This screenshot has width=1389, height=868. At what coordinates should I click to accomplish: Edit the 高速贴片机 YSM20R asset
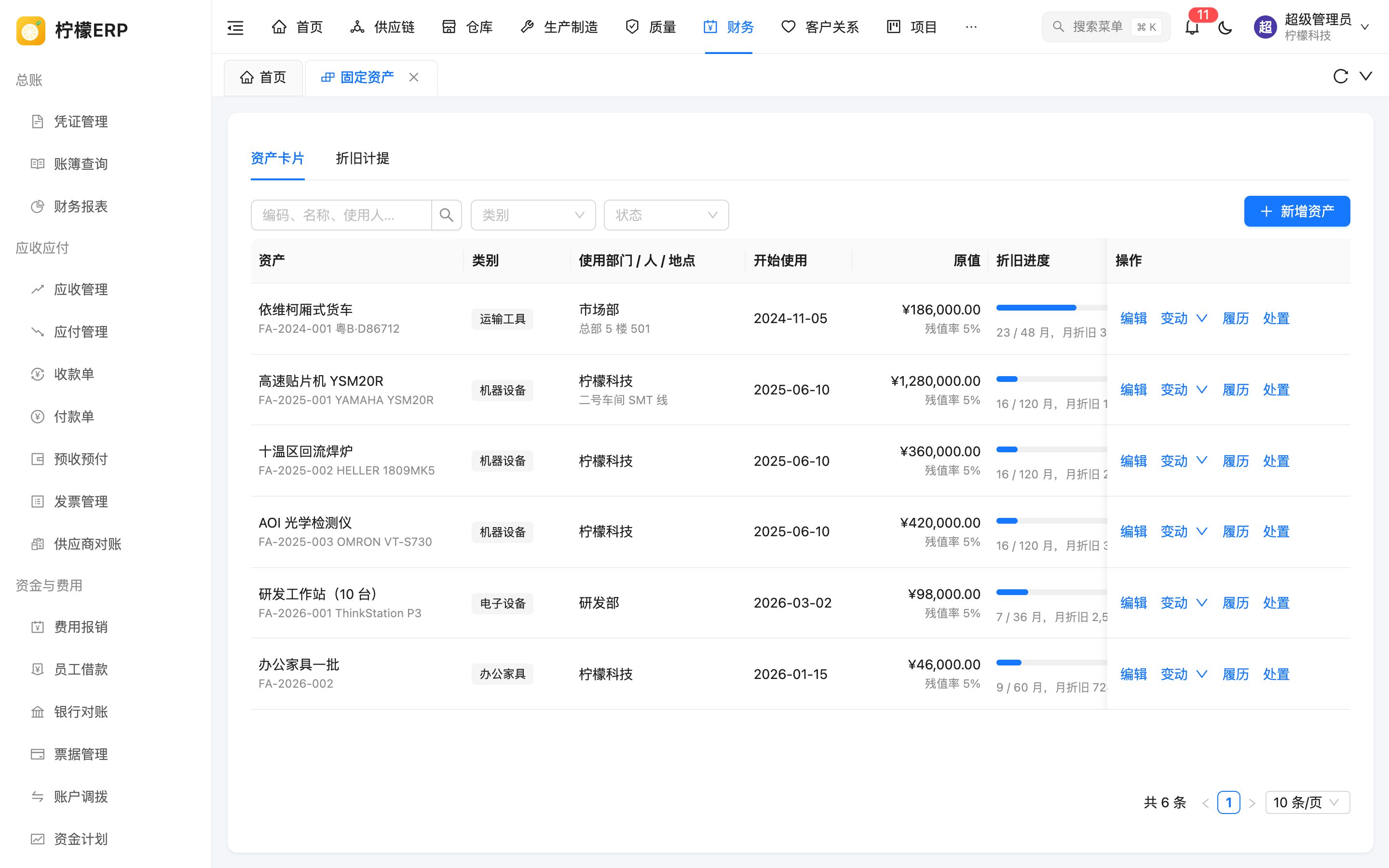point(1133,390)
